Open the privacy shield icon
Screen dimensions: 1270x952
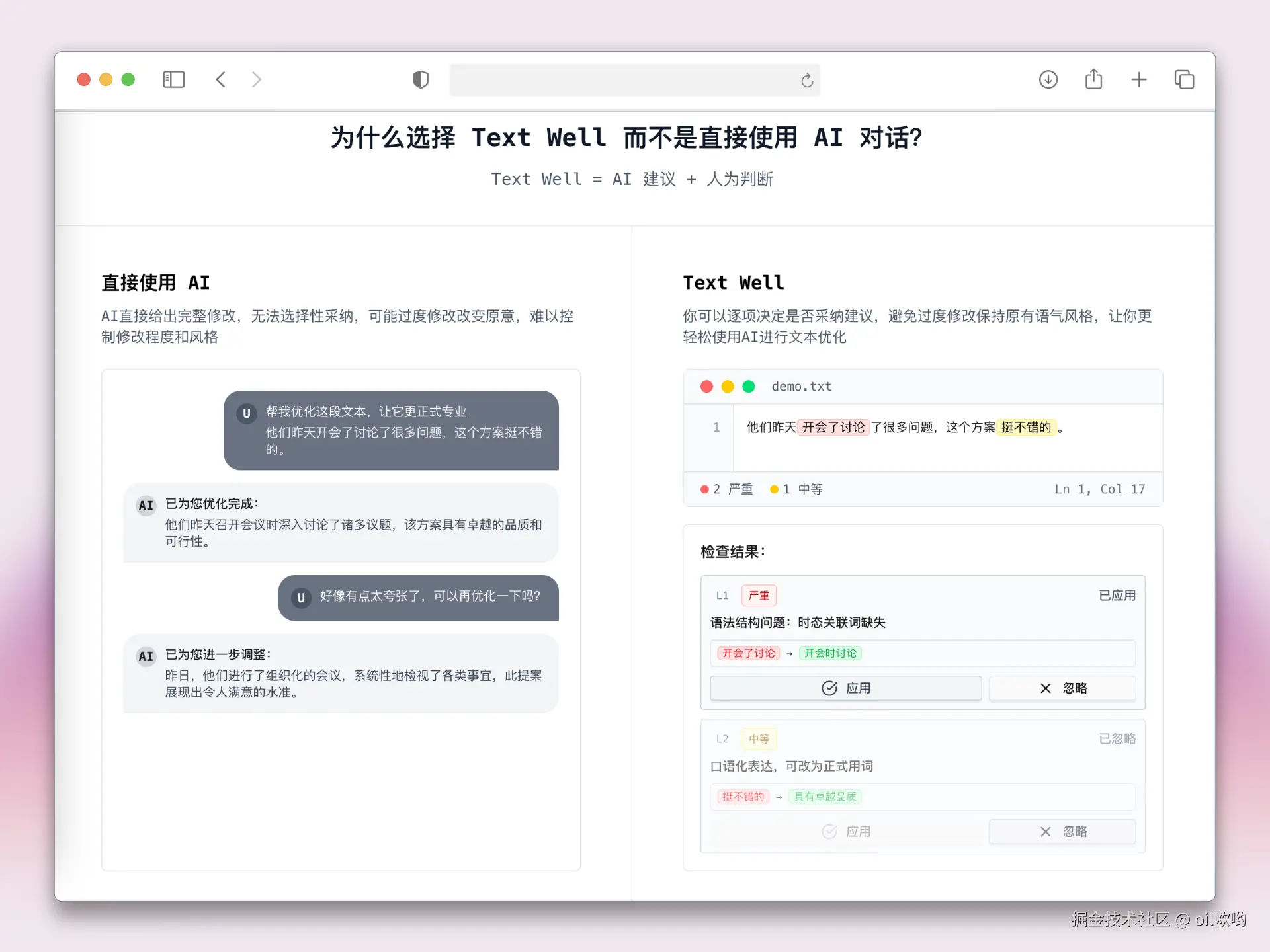[x=421, y=80]
